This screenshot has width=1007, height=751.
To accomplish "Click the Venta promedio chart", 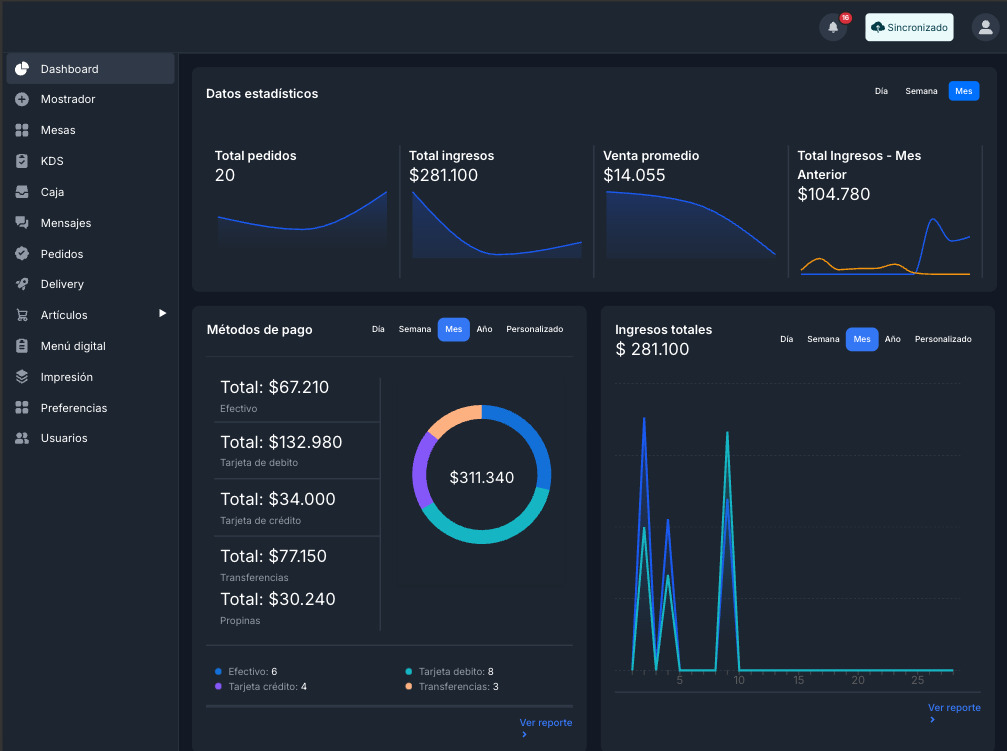I will (690, 224).
